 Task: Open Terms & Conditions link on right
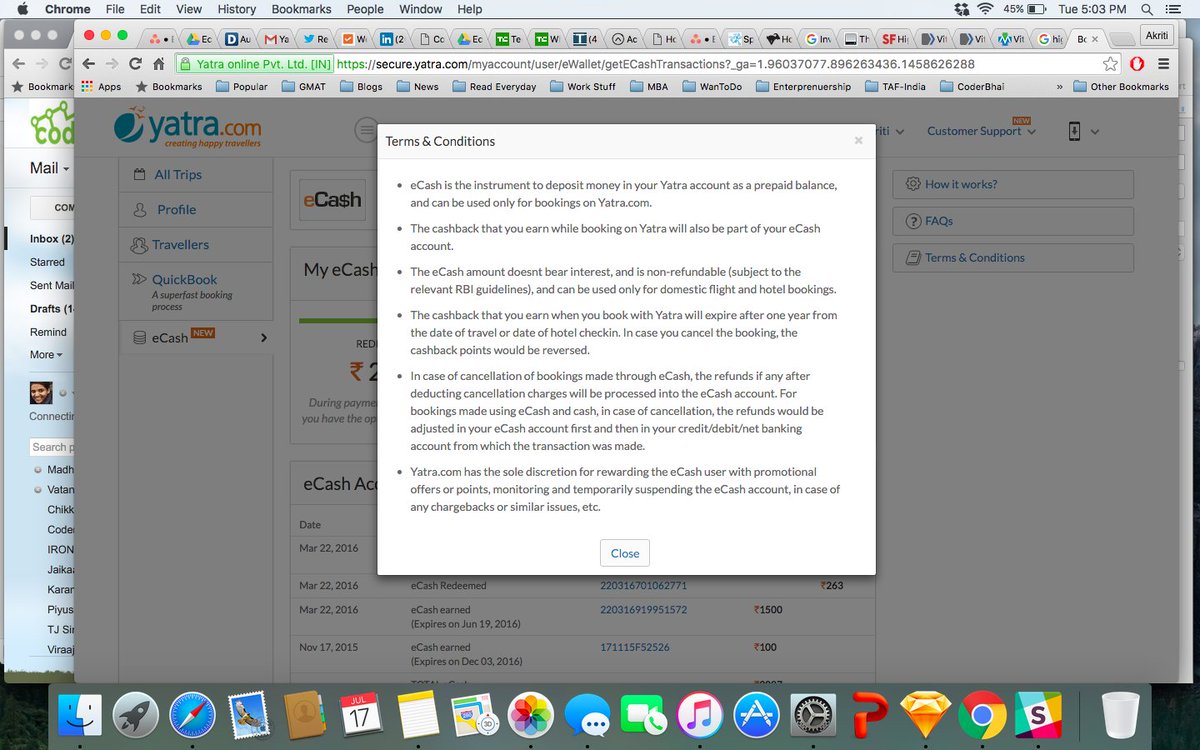[x=1013, y=257]
